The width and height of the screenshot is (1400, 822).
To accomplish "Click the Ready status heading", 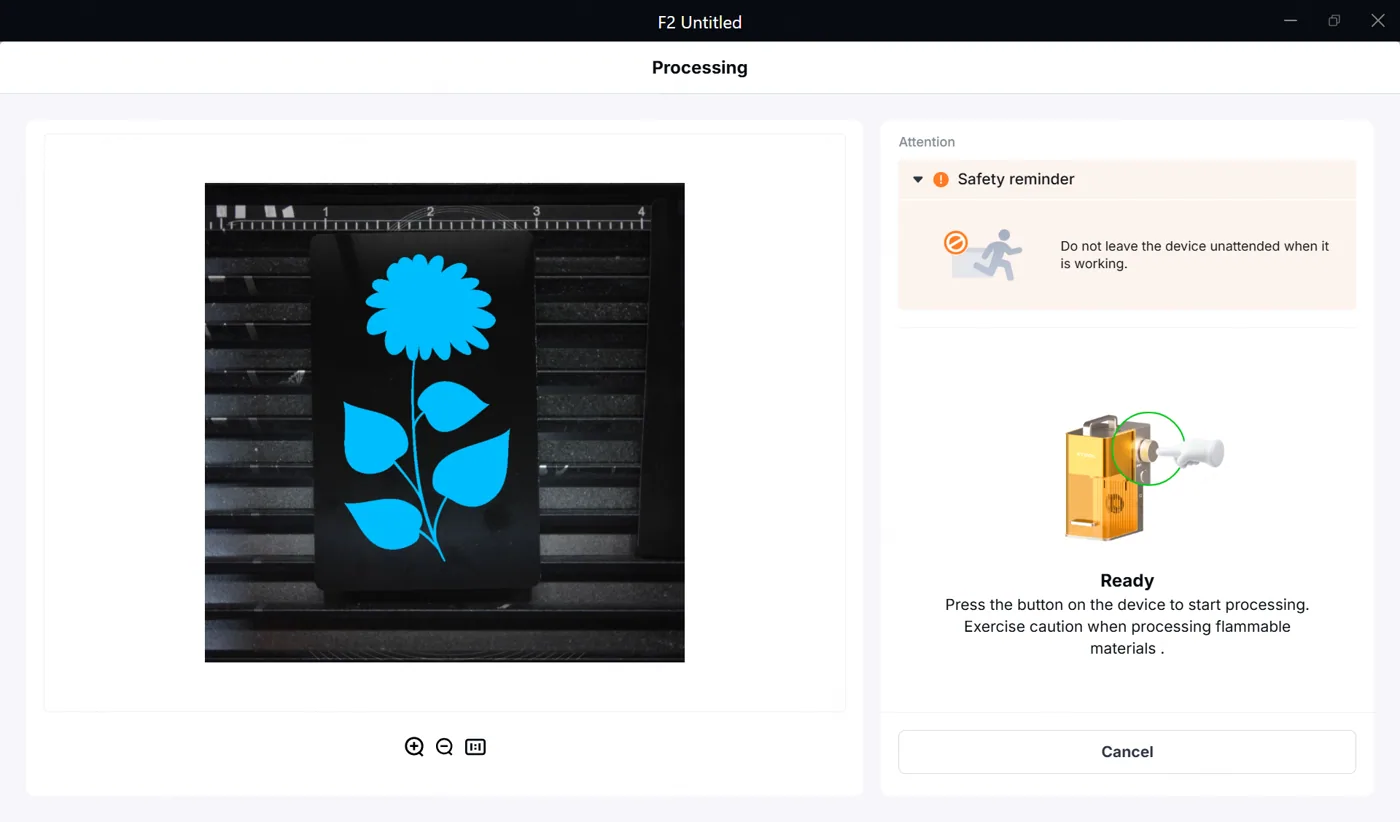I will click(1127, 581).
